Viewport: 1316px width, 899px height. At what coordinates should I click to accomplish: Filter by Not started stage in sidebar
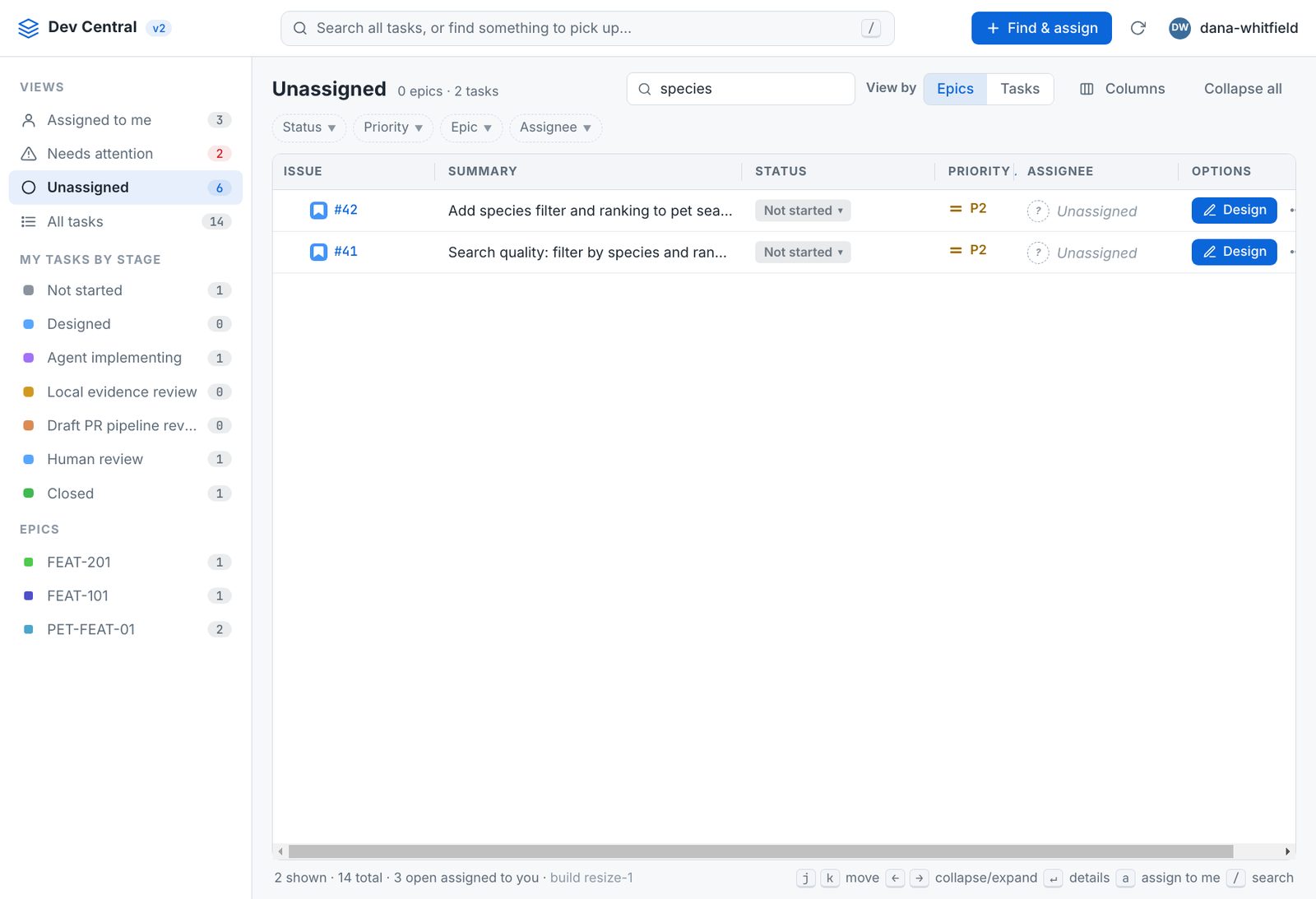tap(126, 290)
